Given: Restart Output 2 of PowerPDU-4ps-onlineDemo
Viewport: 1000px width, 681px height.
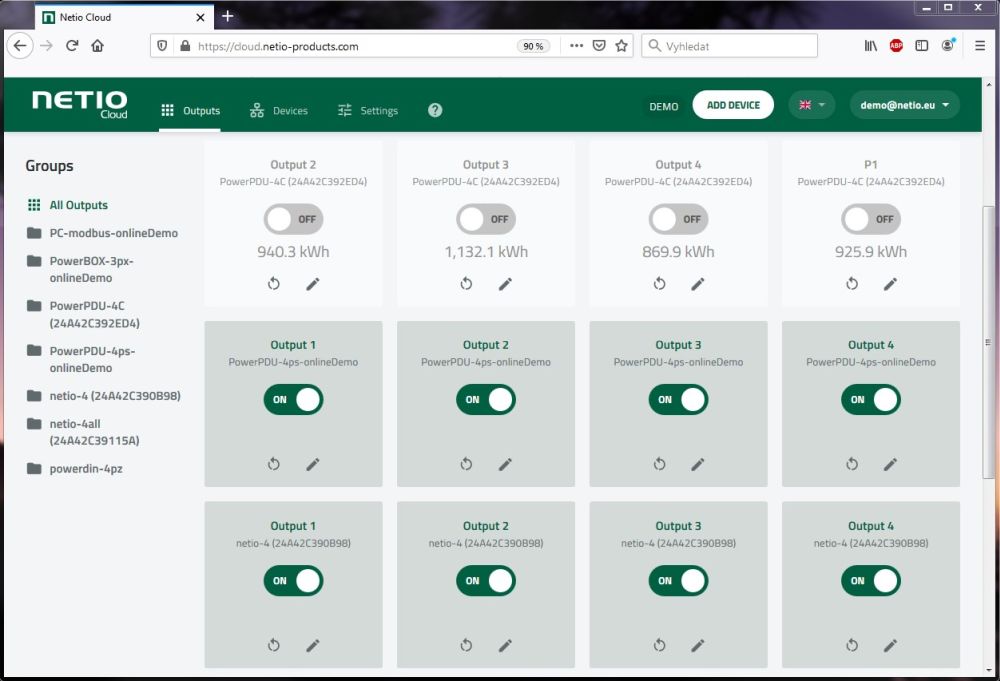Looking at the screenshot, I should coord(466,464).
